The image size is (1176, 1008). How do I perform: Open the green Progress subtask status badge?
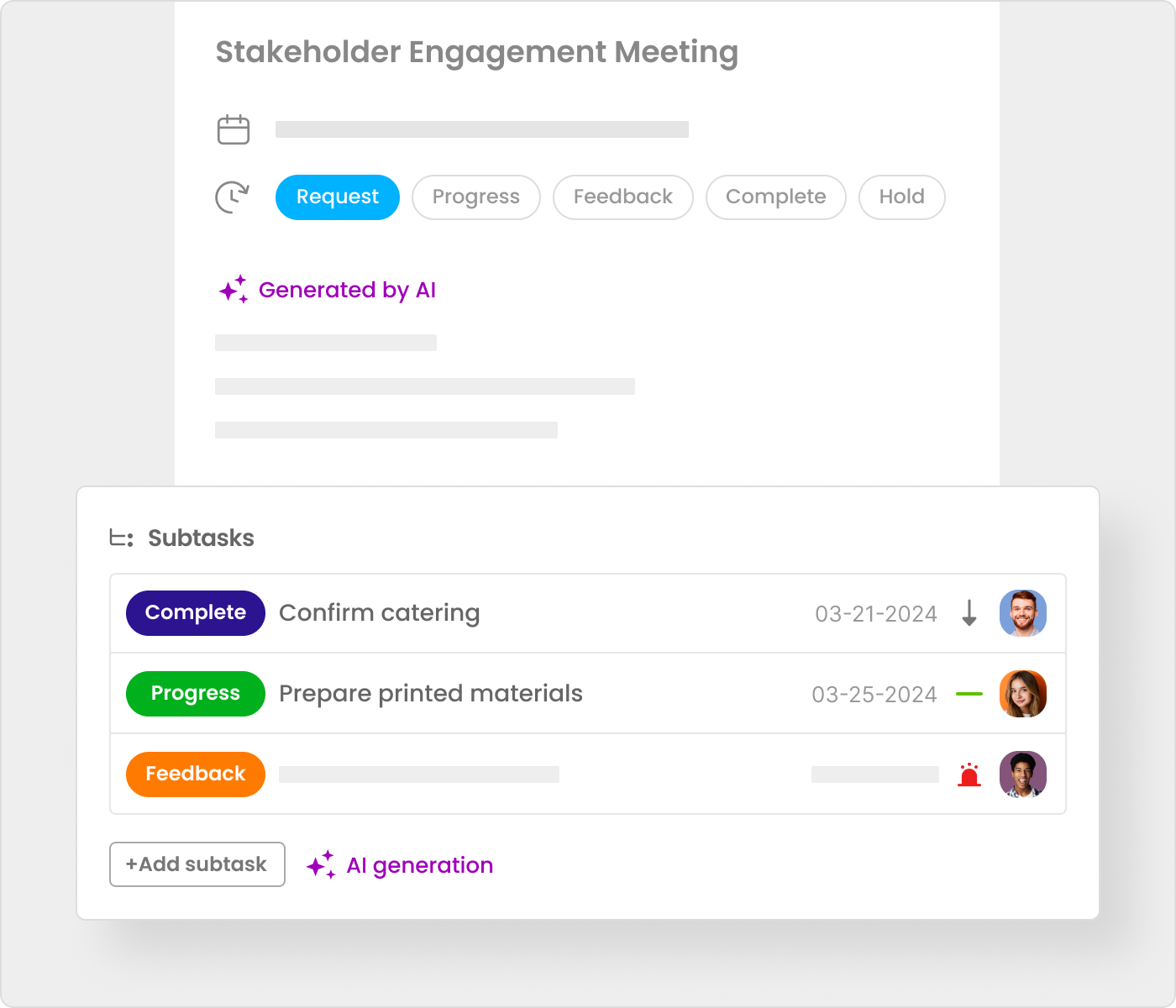tap(196, 694)
